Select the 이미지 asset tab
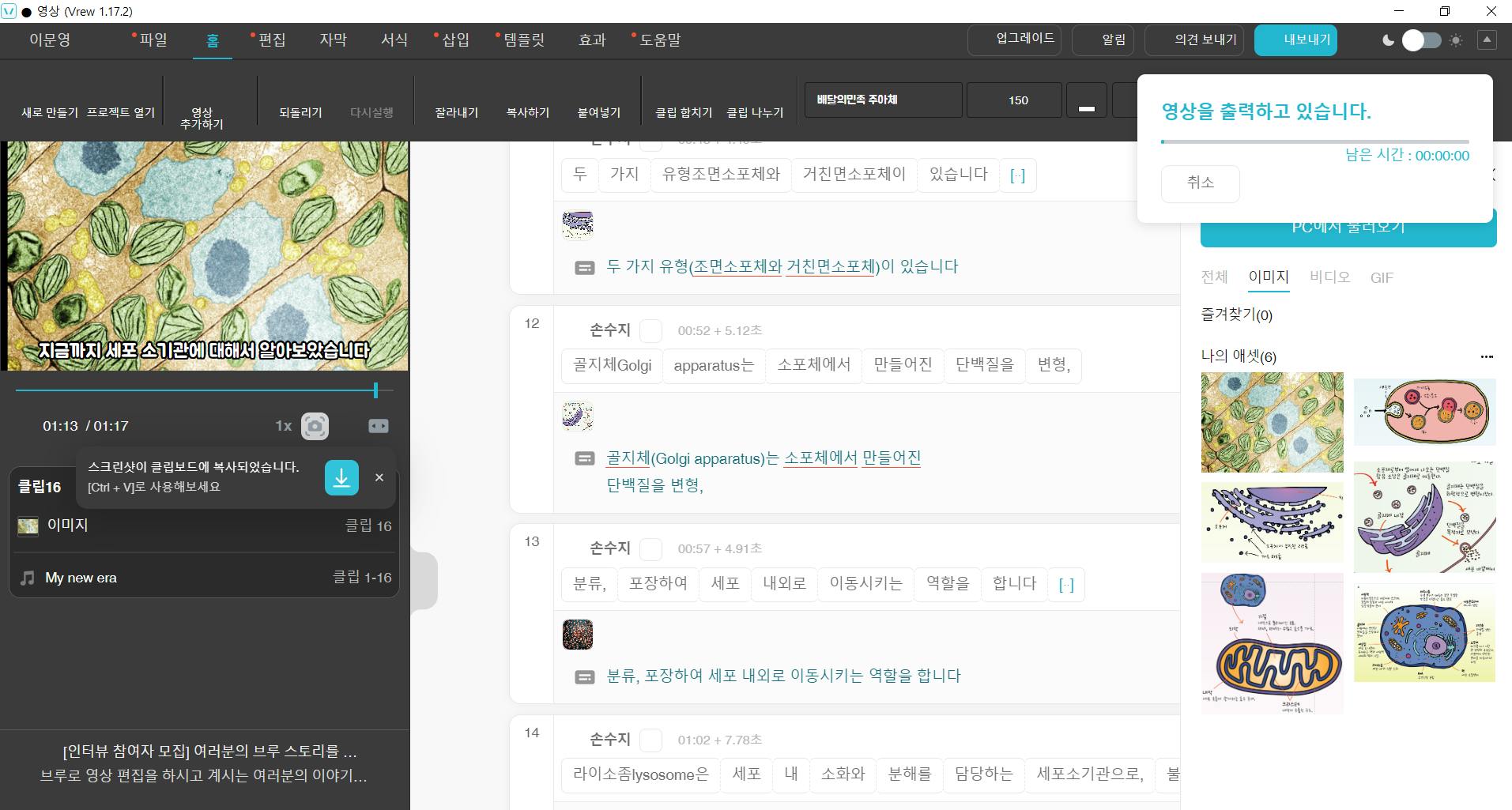The image size is (1512, 810). click(1269, 277)
